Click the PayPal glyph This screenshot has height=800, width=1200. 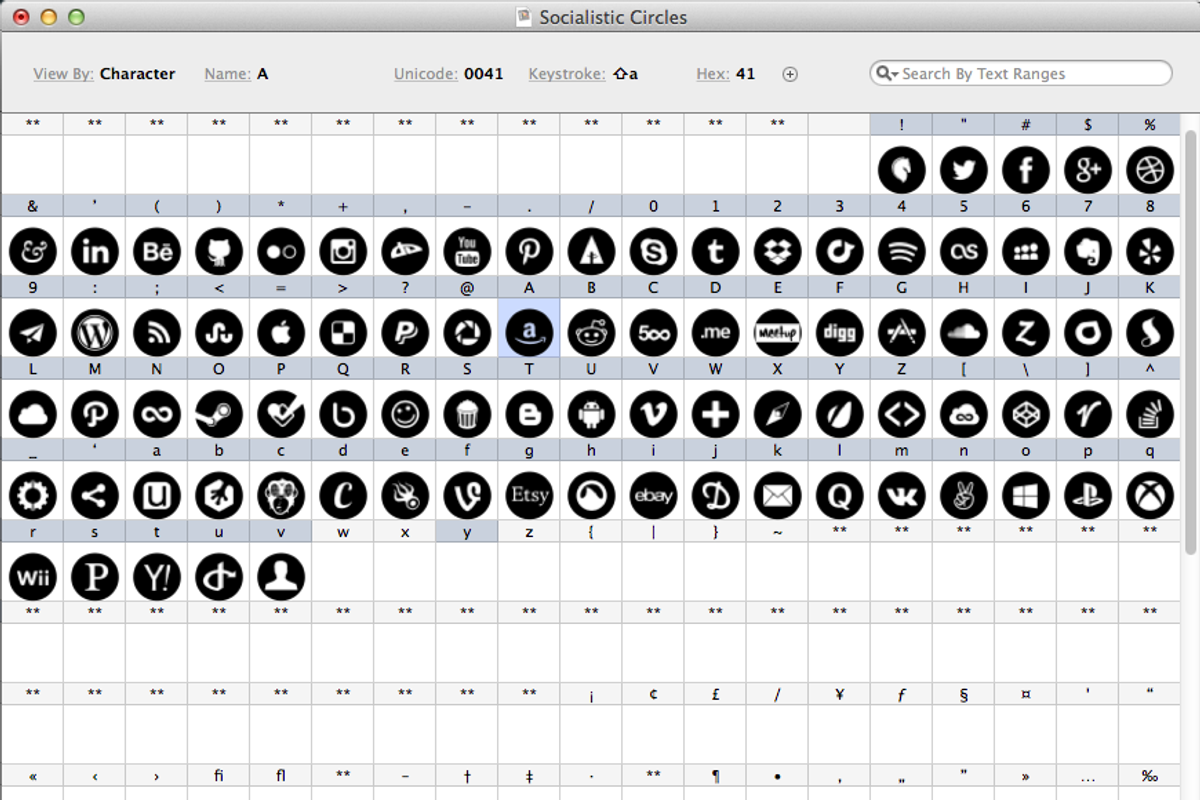pyautogui.click(x=405, y=333)
